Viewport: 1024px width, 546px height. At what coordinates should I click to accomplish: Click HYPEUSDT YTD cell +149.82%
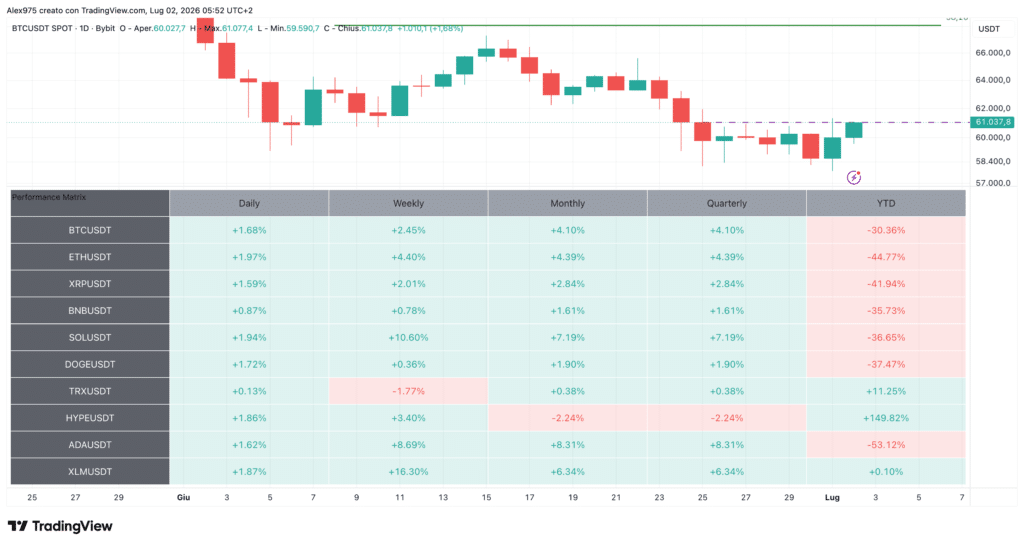click(886, 417)
